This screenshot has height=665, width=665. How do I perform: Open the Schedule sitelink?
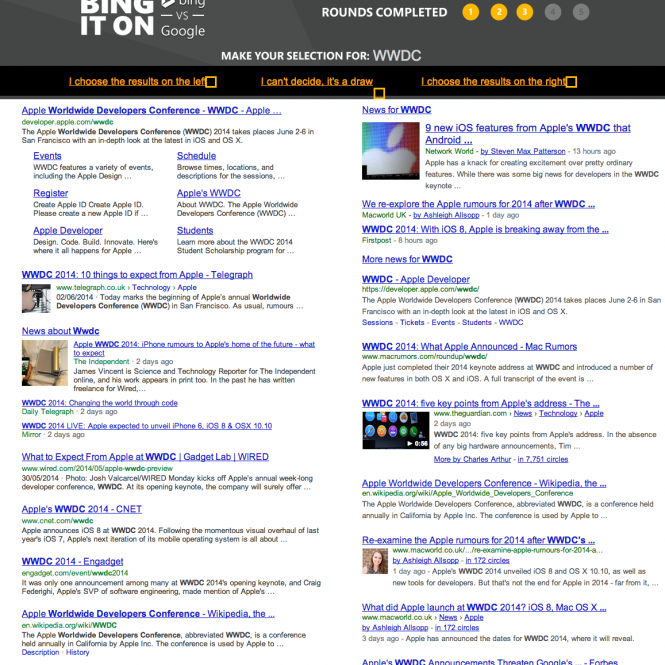coord(196,156)
